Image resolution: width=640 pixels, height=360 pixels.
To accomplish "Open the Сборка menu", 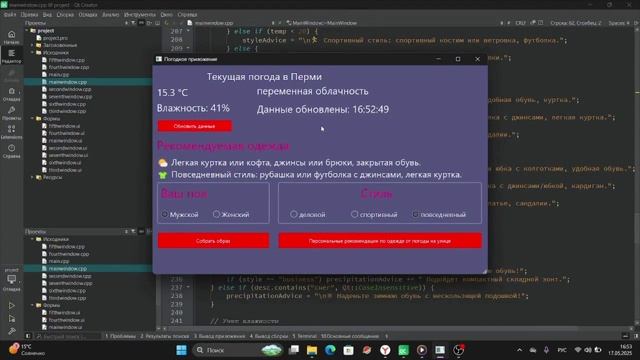I will [65, 15].
